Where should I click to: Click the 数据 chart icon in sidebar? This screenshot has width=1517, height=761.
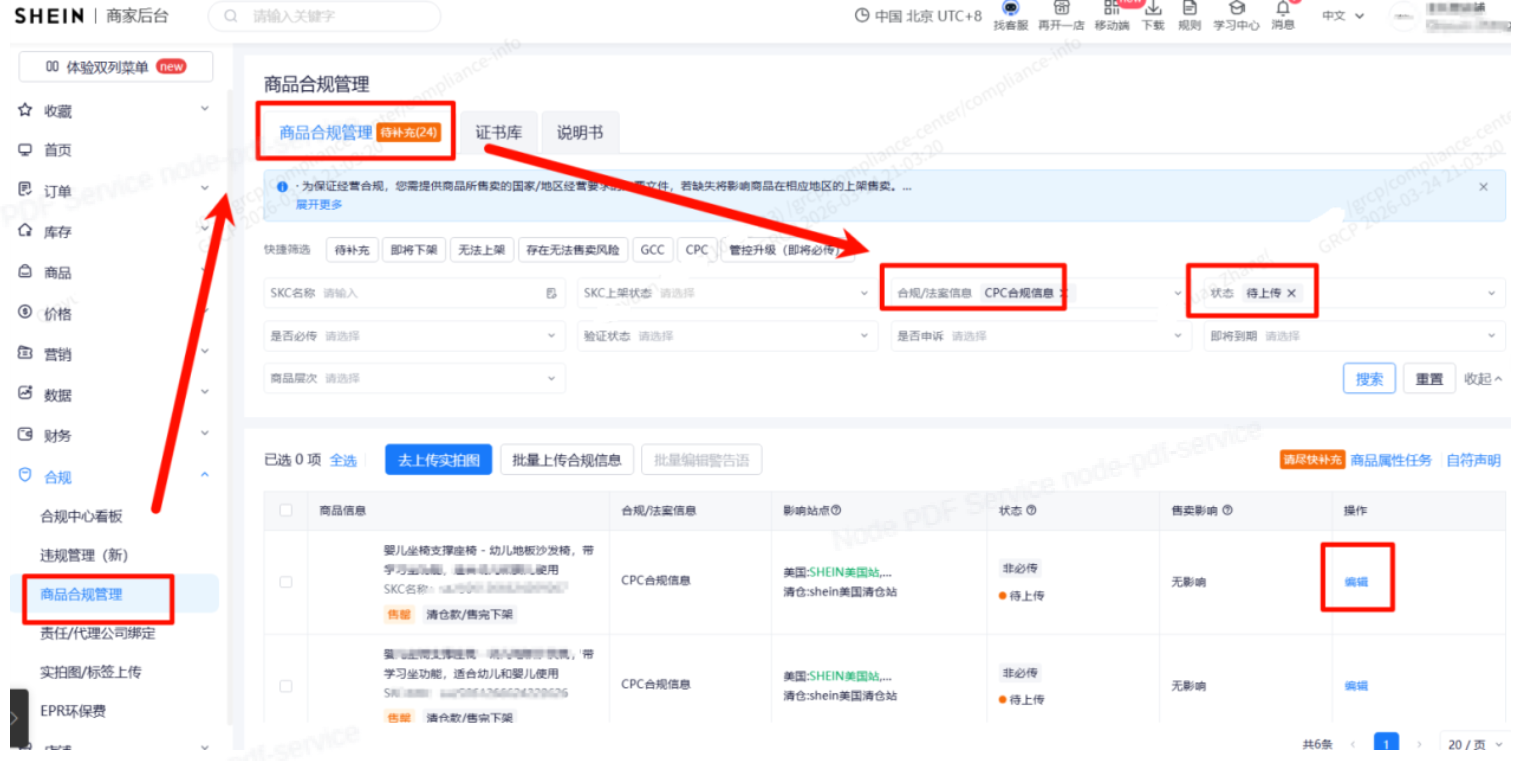click(26, 394)
